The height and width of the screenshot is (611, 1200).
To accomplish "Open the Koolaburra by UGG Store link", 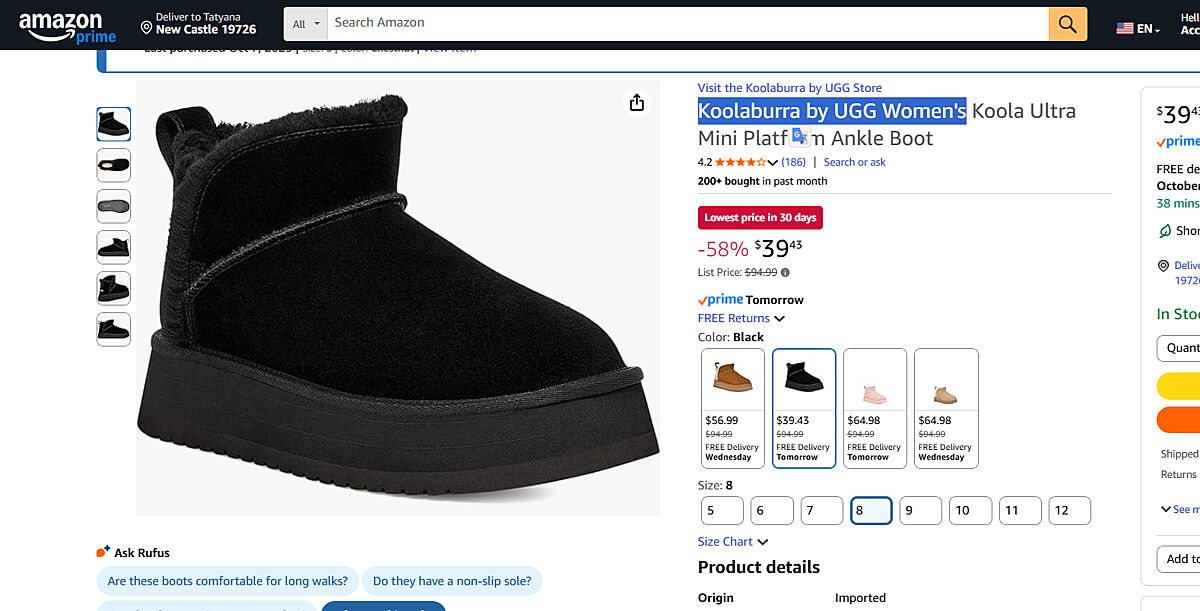I will [789, 88].
